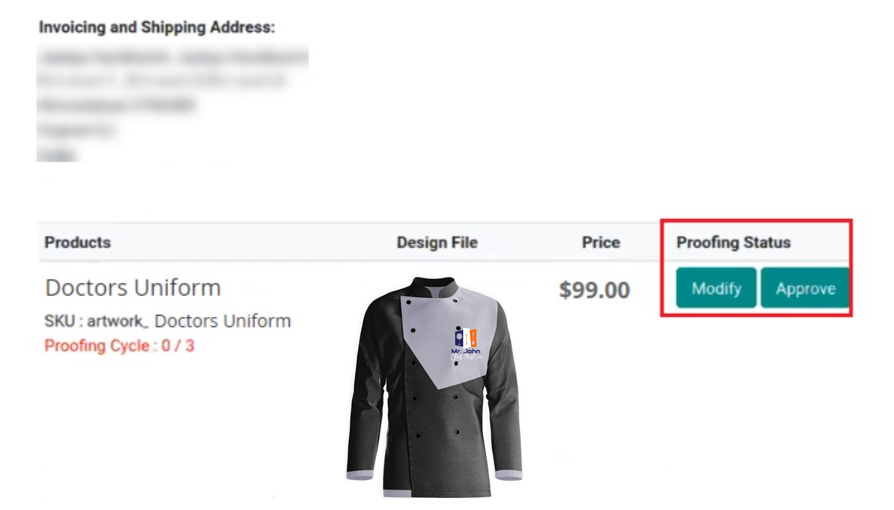Click the Proofing Status column header
The width and height of the screenshot is (894, 510).
tap(733, 242)
